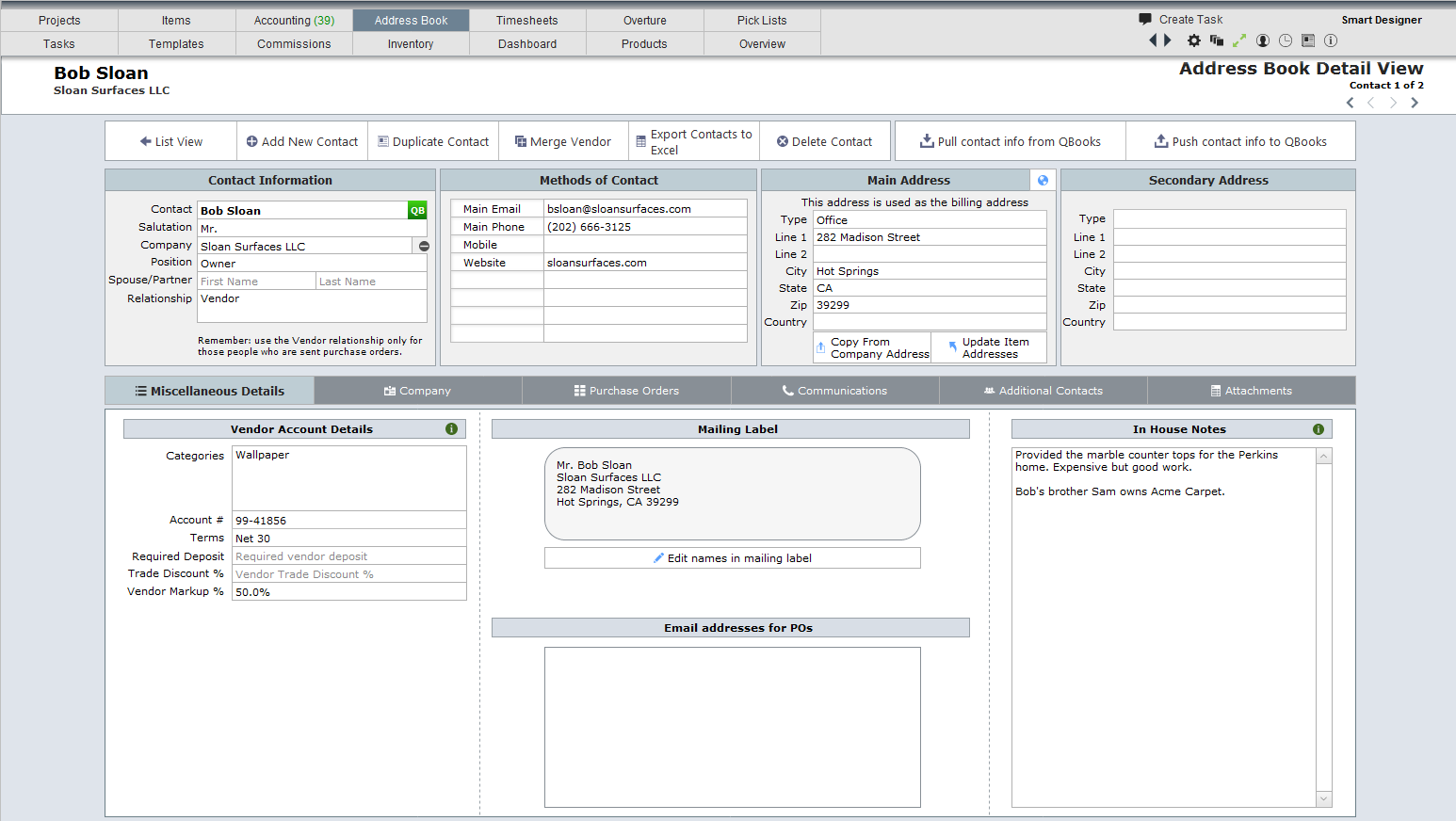Click Main Address Type field showing Office
The image size is (1456, 821).
pos(930,219)
